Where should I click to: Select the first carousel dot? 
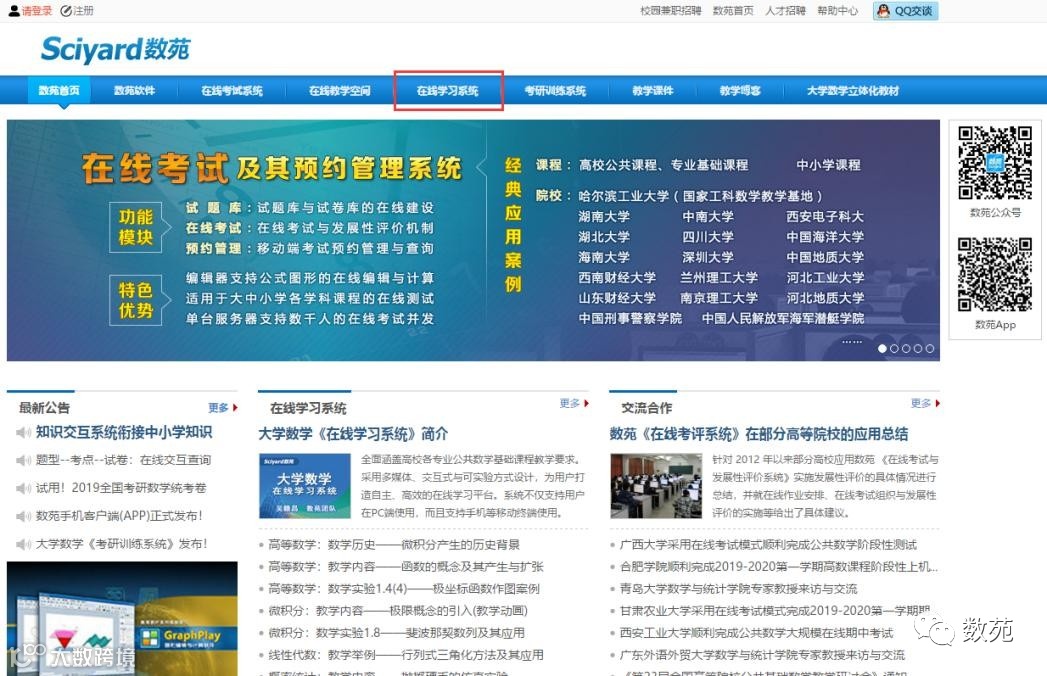click(882, 348)
